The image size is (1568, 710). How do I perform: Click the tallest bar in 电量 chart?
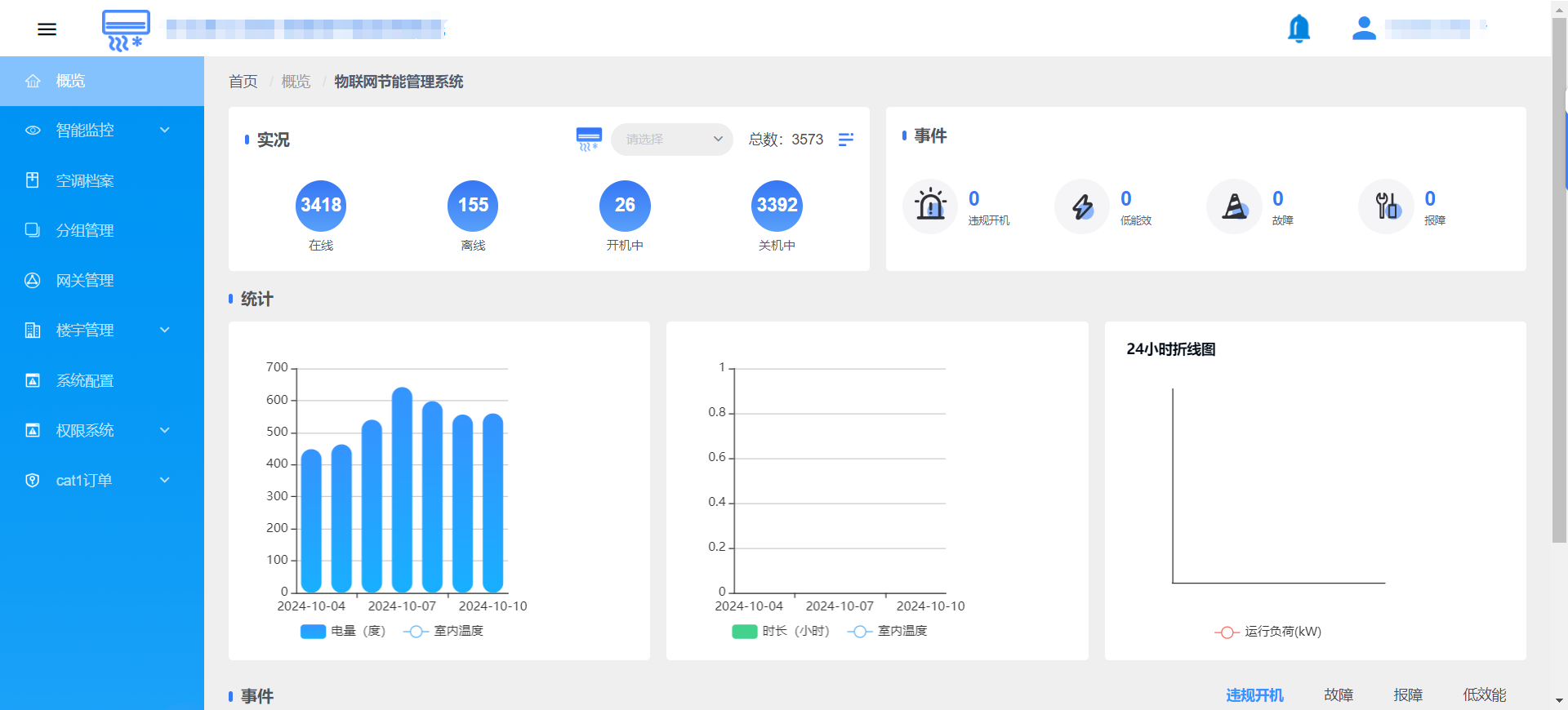(402, 490)
